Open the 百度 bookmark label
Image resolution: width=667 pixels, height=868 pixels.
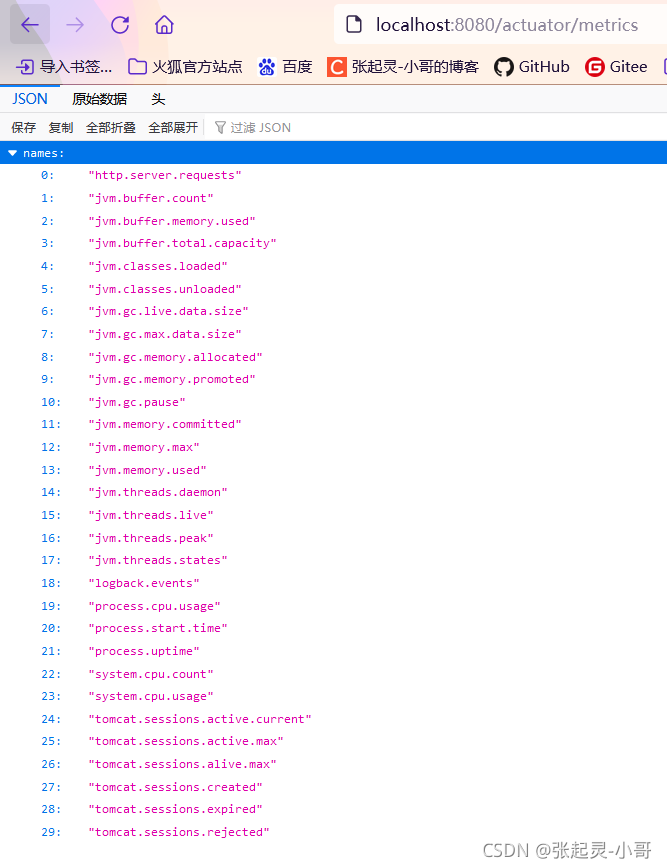click(297, 67)
